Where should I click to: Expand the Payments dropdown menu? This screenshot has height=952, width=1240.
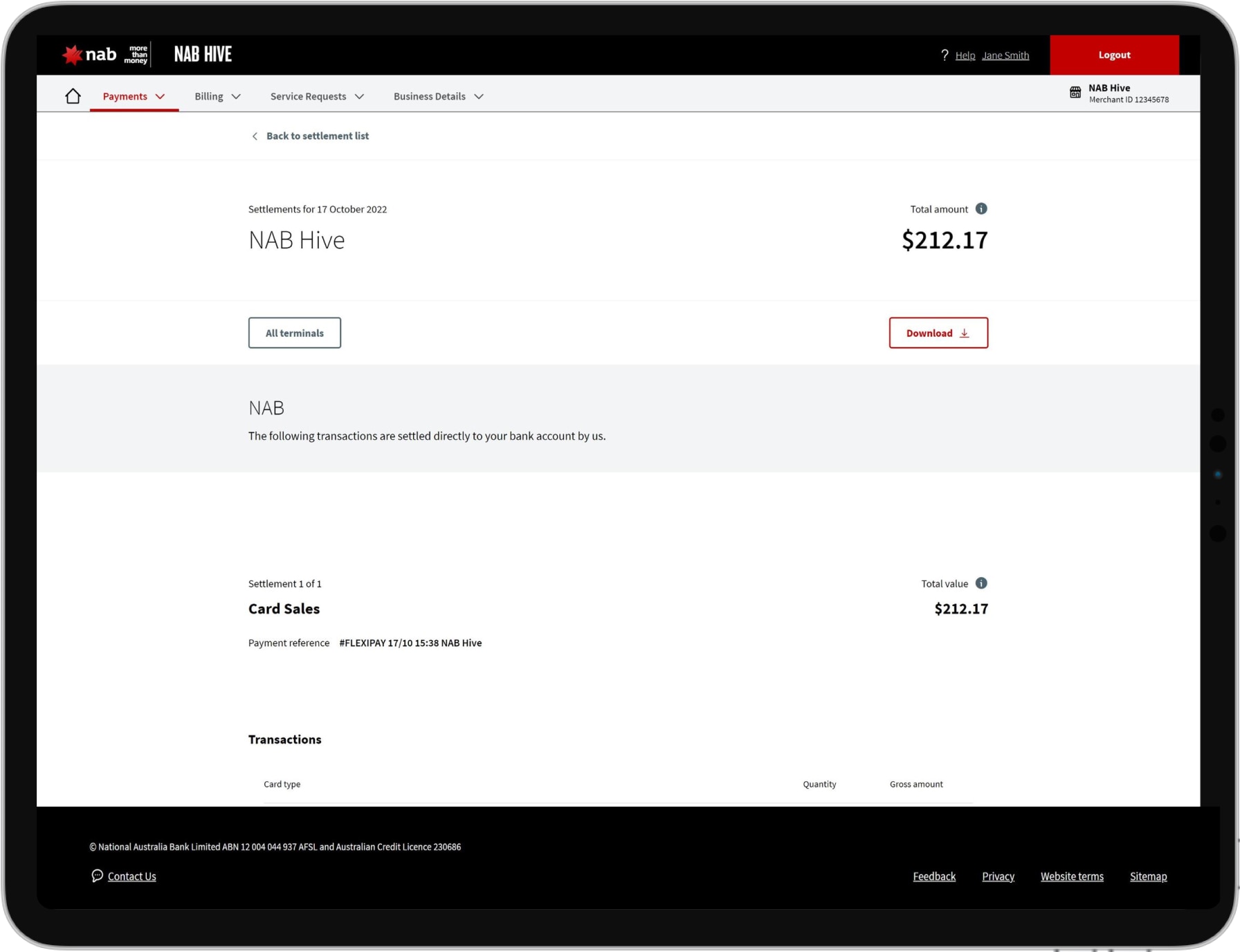pos(134,96)
